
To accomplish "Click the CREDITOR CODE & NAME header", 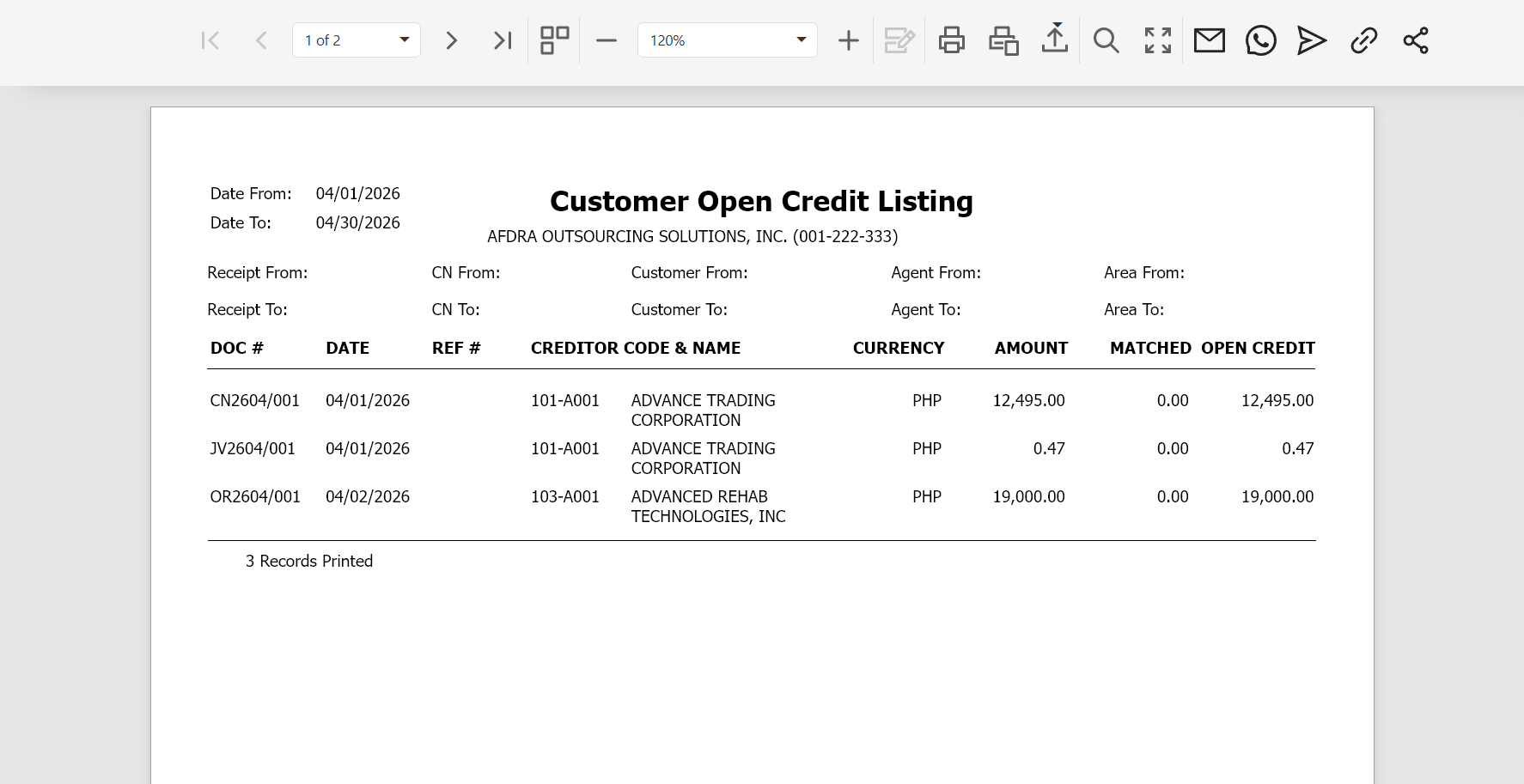I will pos(636,348).
